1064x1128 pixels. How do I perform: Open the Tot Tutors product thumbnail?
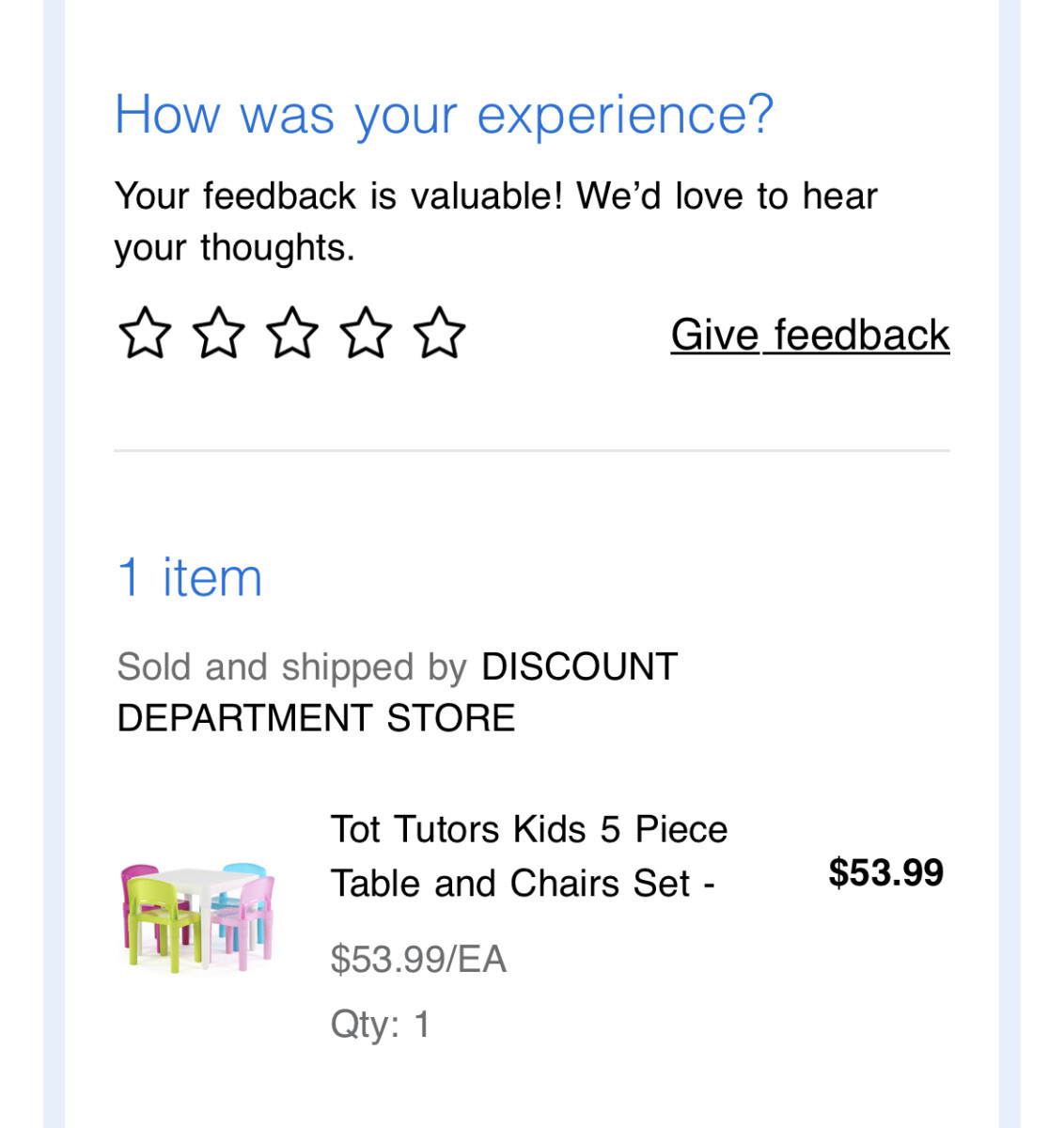pos(198,916)
